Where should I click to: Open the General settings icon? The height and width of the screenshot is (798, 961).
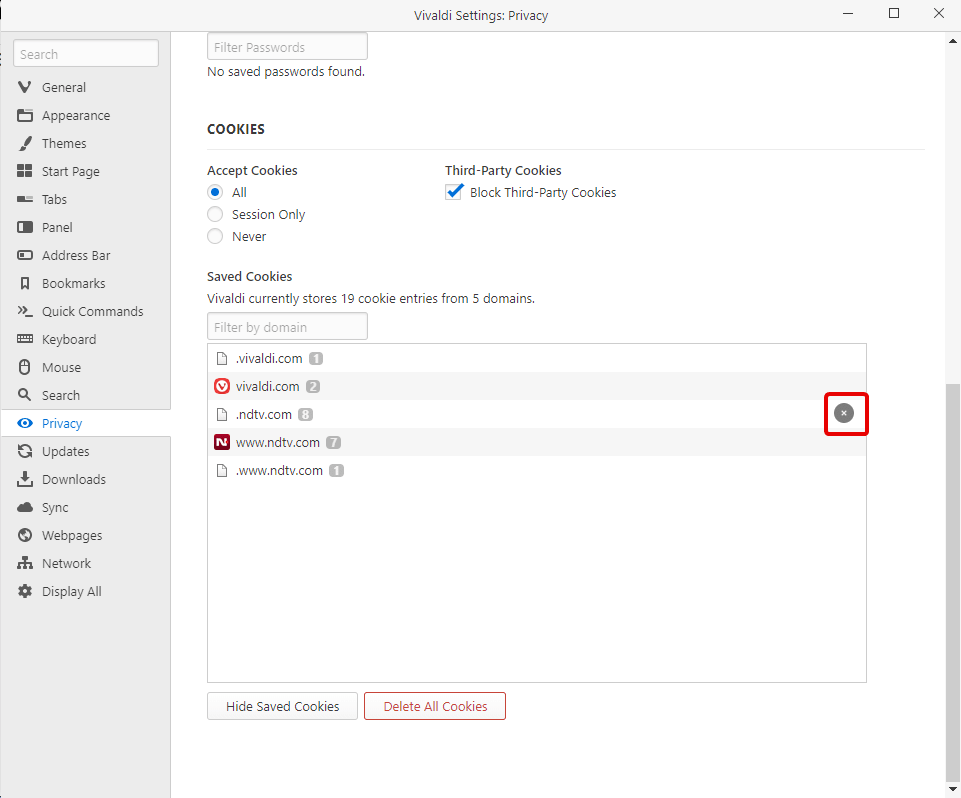pyautogui.click(x=25, y=87)
